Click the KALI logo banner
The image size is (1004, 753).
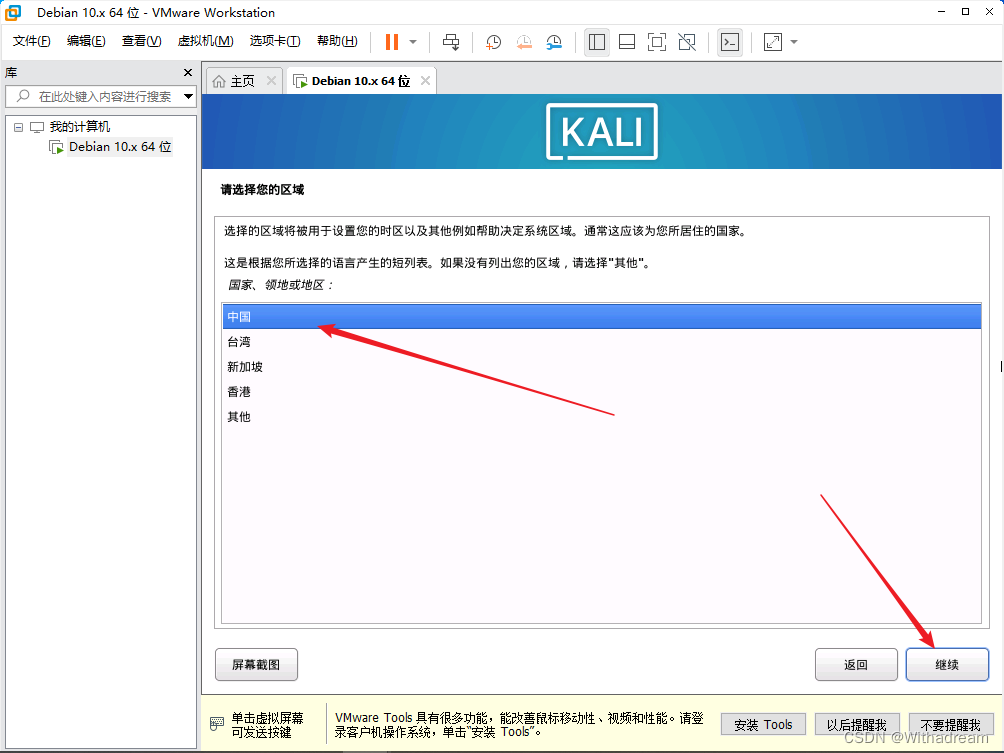tap(601, 131)
